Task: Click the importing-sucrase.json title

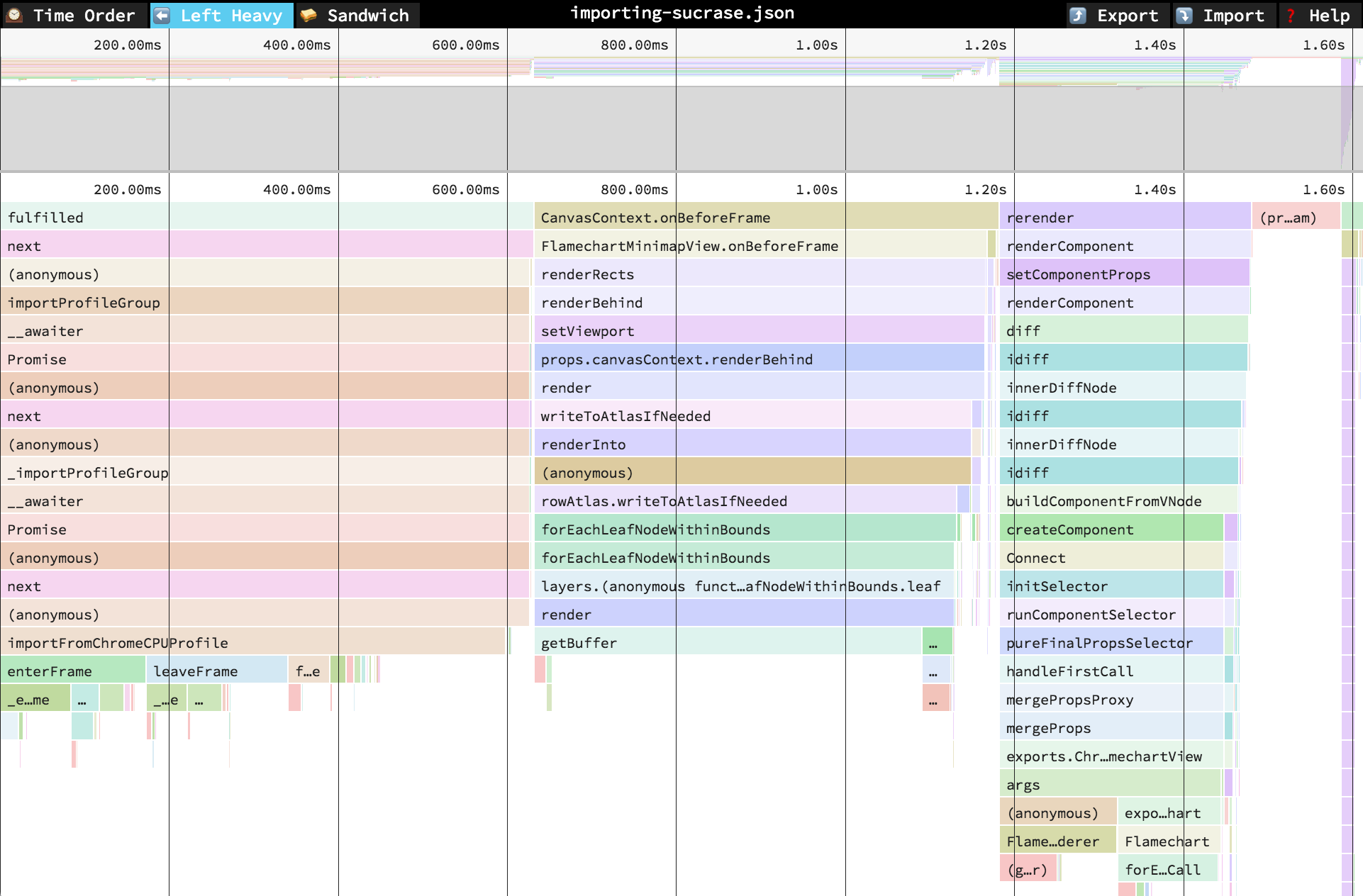Action: click(x=682, y=13)
